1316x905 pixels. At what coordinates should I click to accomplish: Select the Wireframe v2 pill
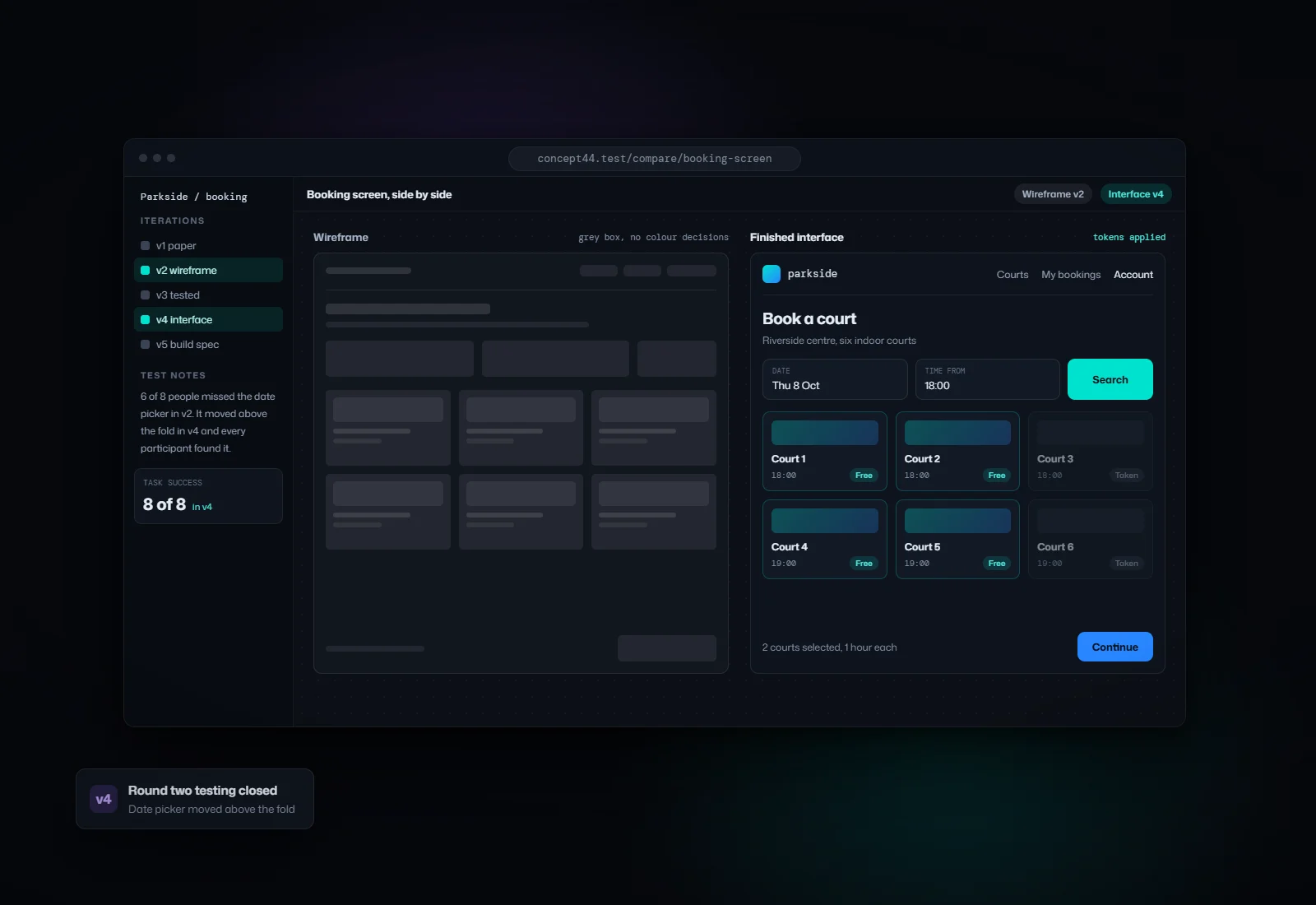1053,194
